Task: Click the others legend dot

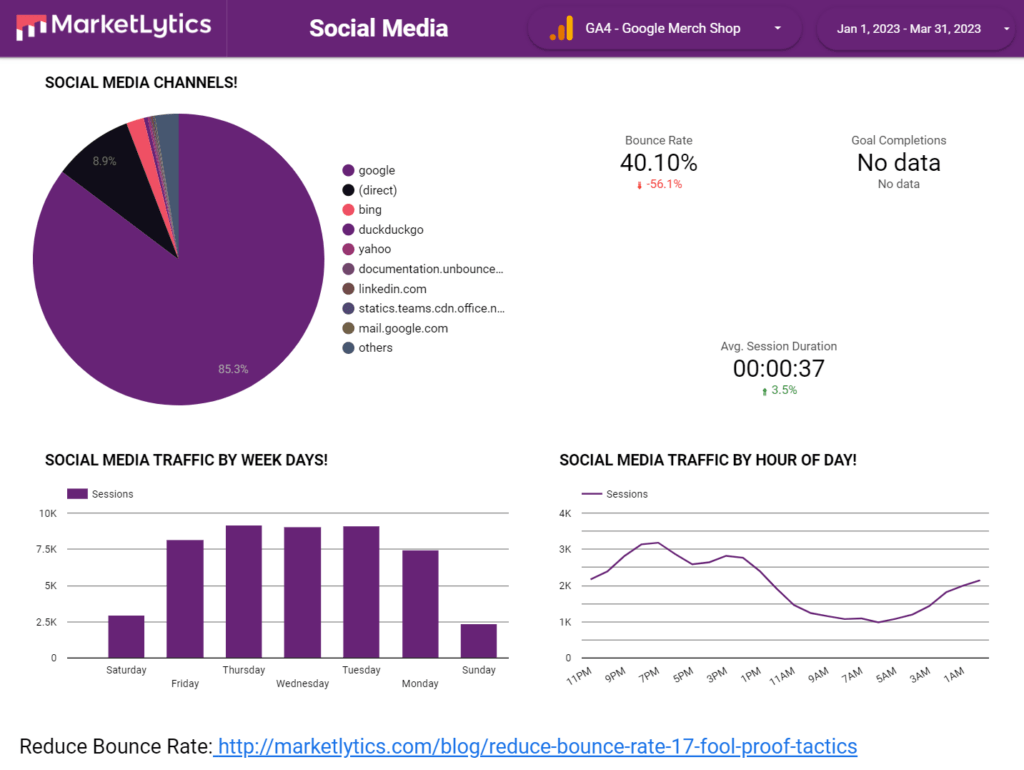Action: coord(349,348)
